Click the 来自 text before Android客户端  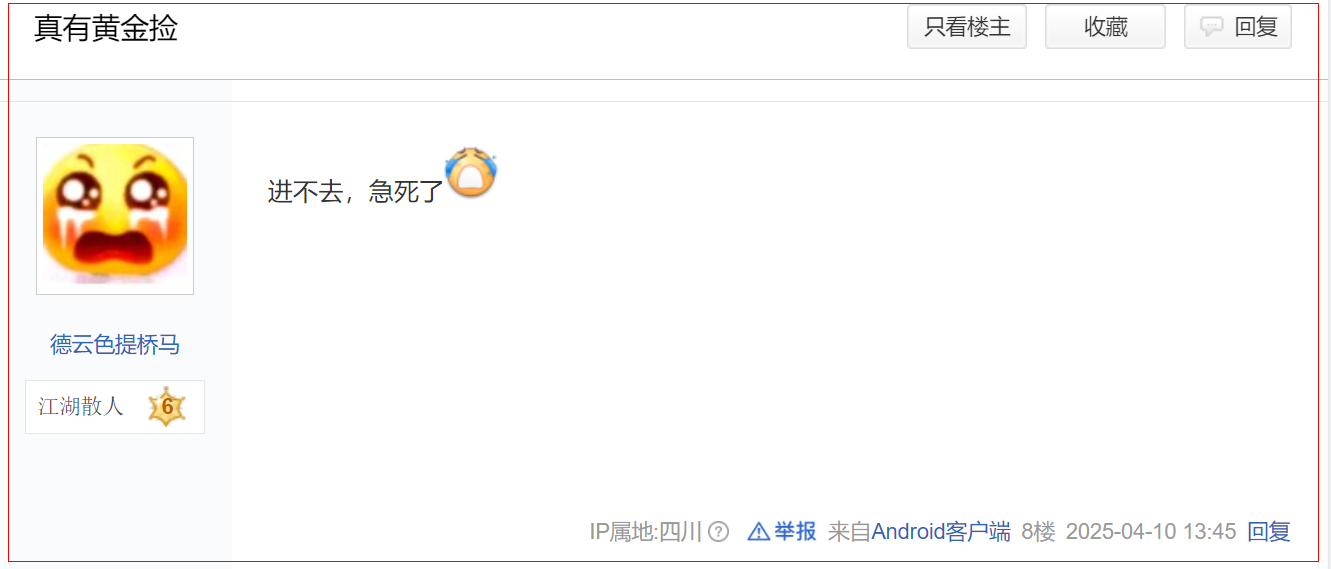point(850,532)
